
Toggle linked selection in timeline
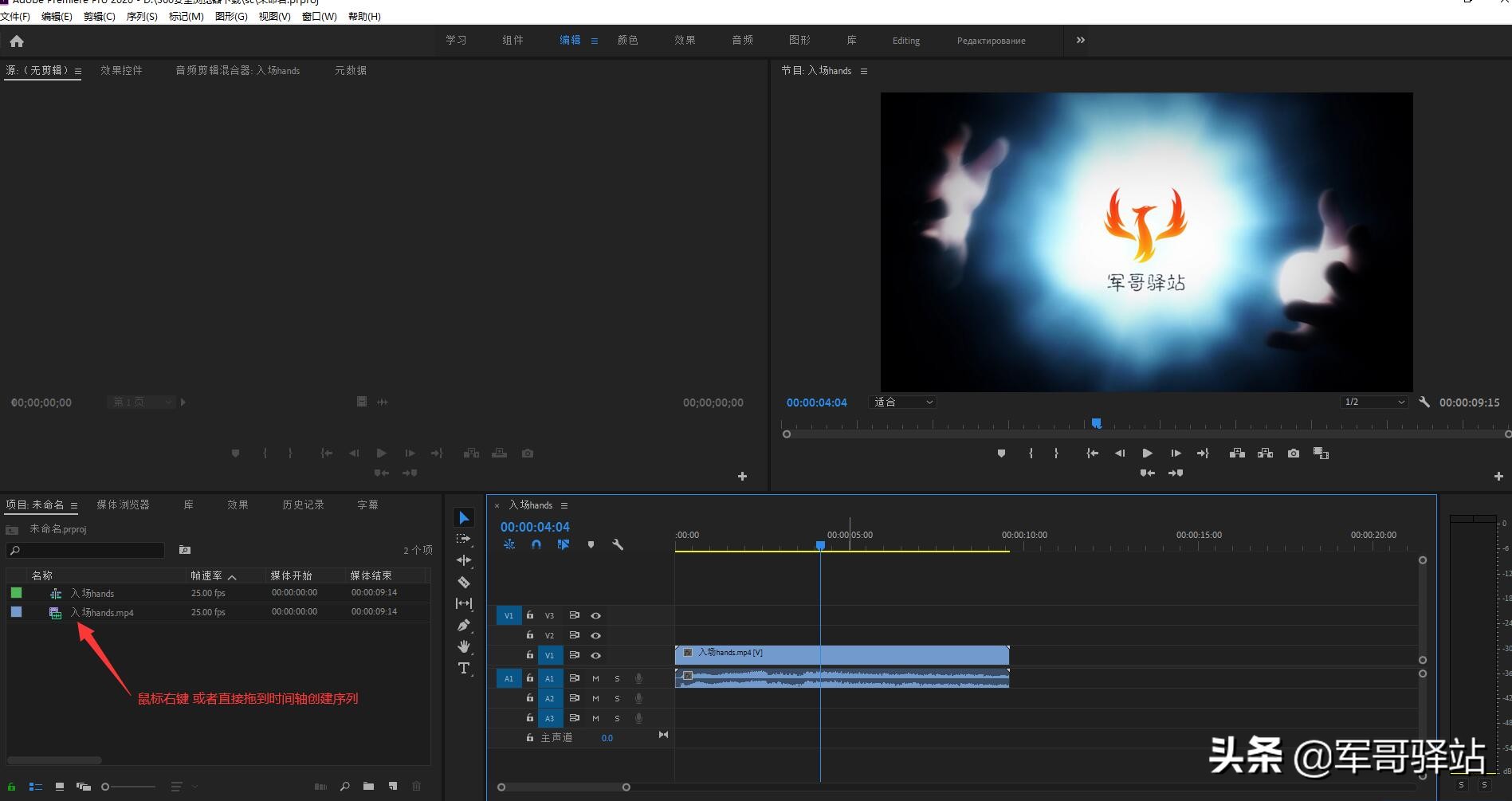(x=564, y=544)
